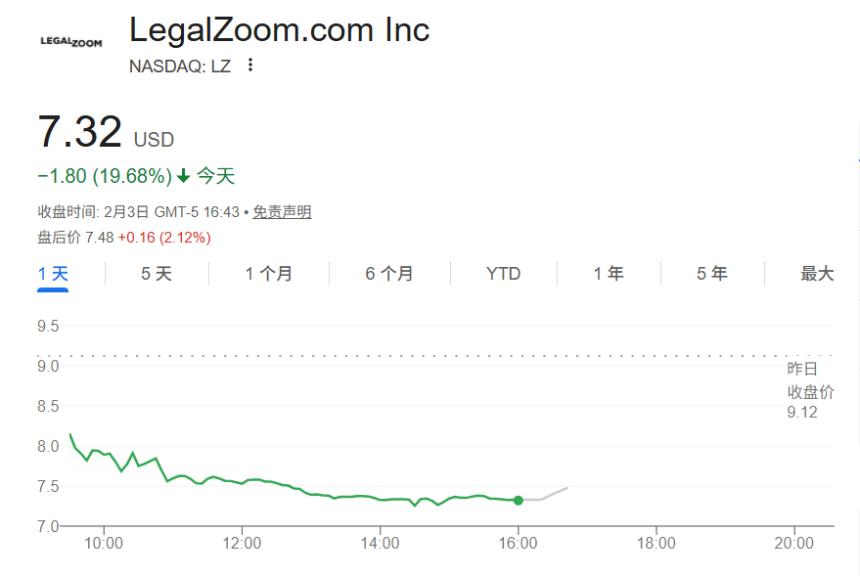Click the dotted 昨日收盘价 9.12 reference line
The image size is (860, 576).
click(x=400, y=357)
